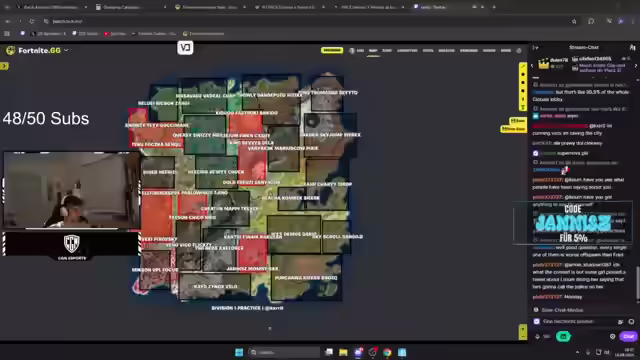
Task: Click the lower yellow button under Save
Action: tap(513, 129)
